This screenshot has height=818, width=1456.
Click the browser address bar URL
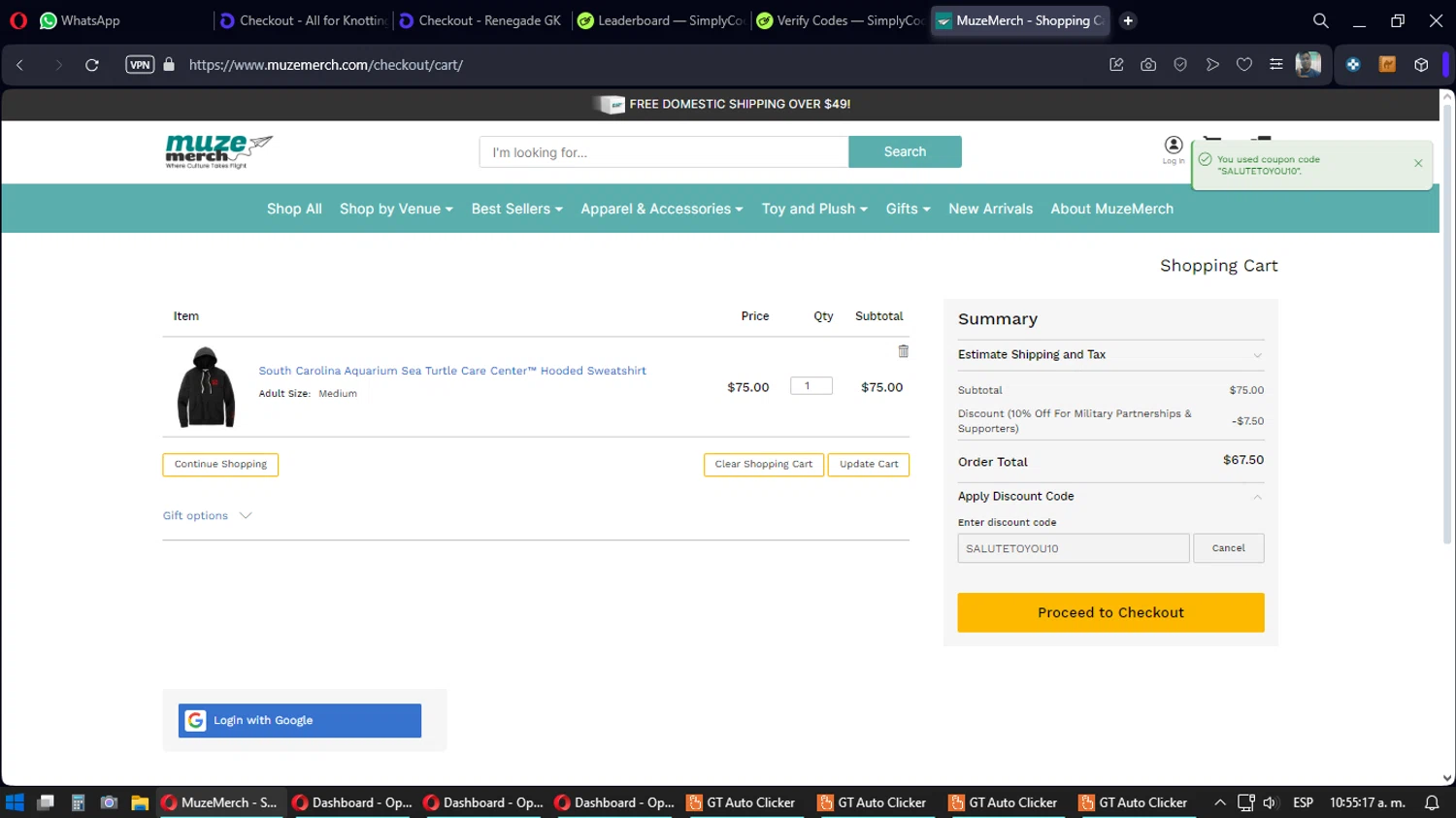coord(326,65)
